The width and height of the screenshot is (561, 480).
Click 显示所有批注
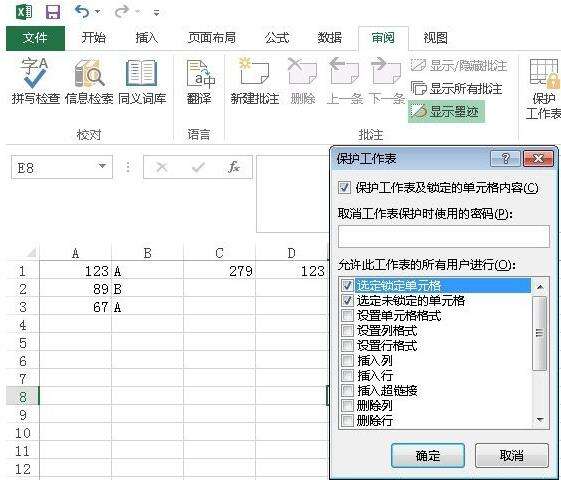[x=457, y=88]
